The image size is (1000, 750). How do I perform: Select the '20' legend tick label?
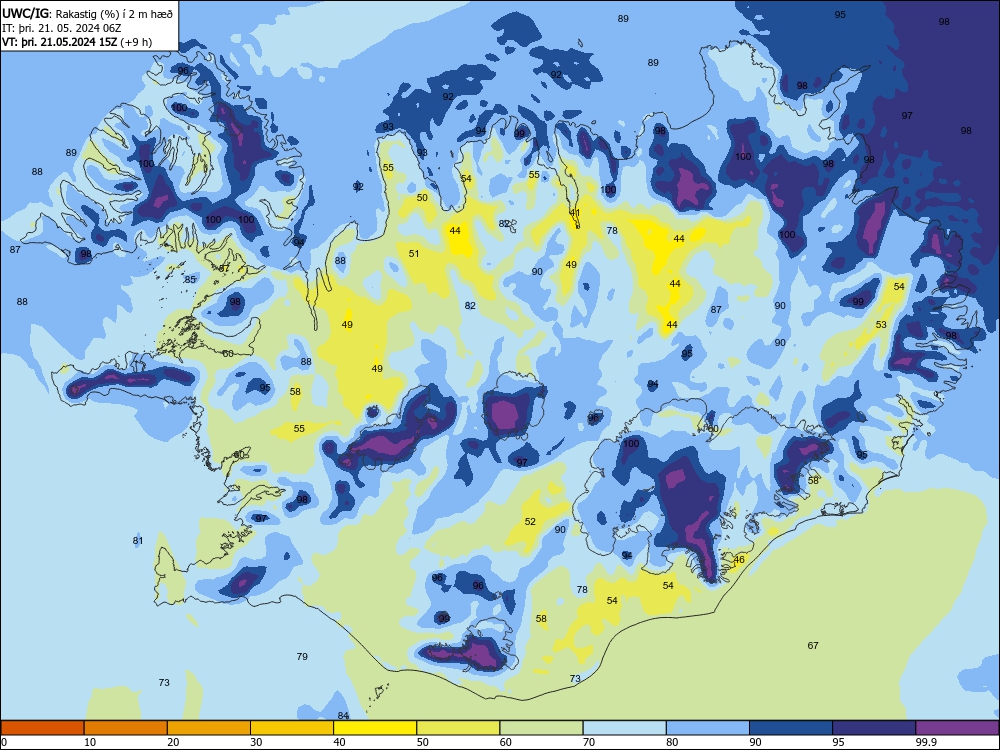[x=173, y=742]
